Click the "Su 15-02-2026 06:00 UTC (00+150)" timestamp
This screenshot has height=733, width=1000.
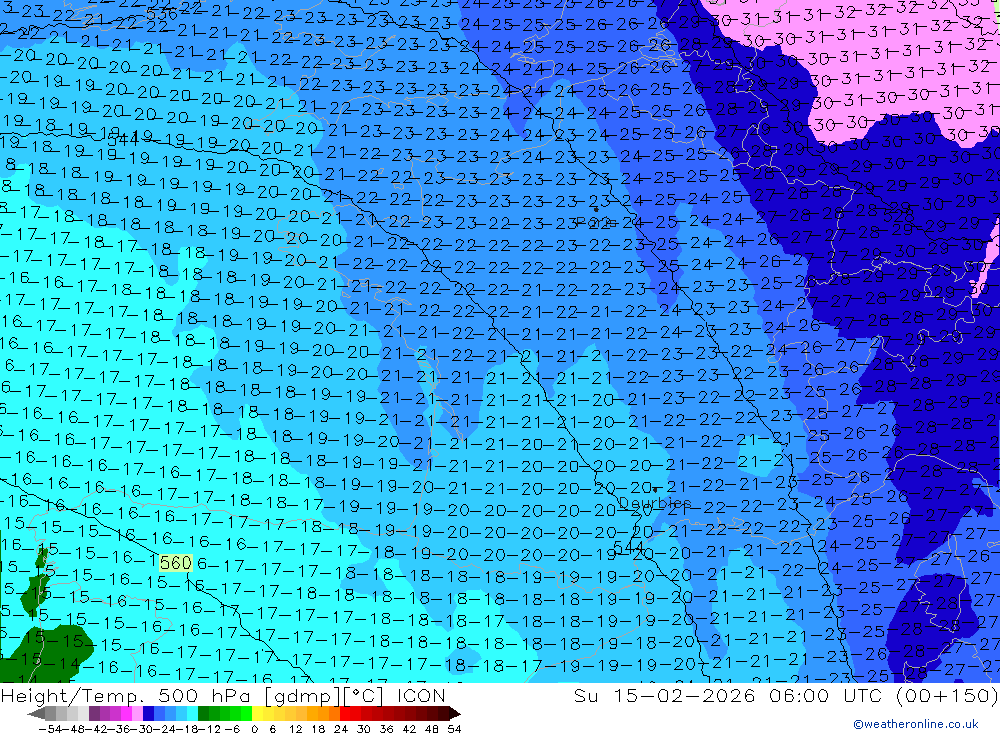coord(786,695)
